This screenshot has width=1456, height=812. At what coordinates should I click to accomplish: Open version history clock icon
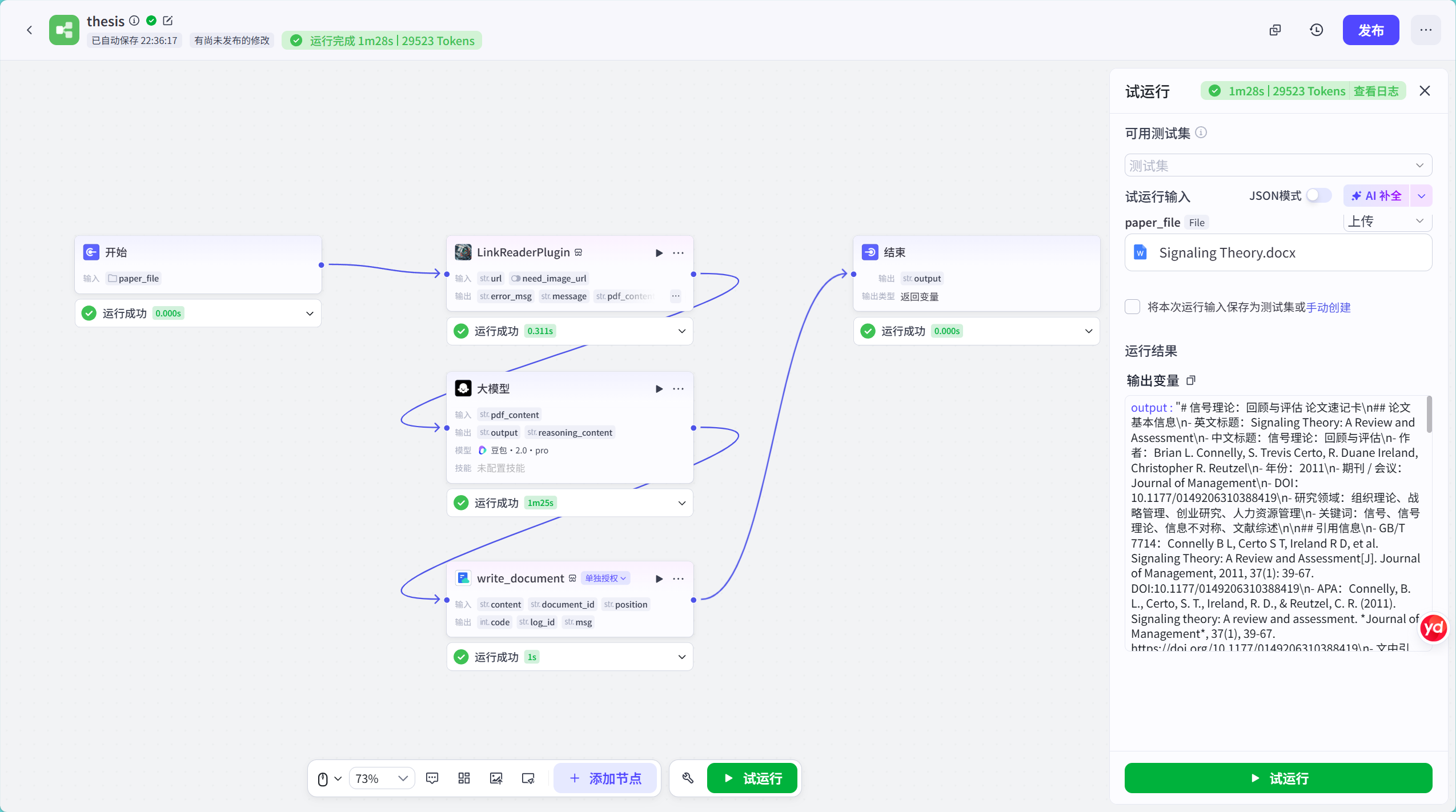click(x=1316, y=30)
